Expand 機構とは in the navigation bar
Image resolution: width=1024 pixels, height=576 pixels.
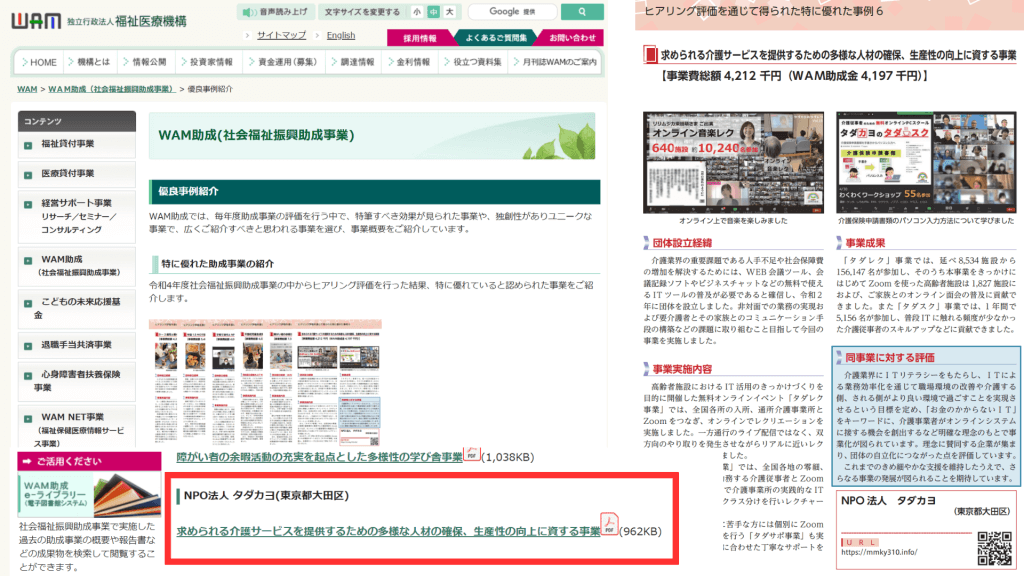(x=93, y=62)
